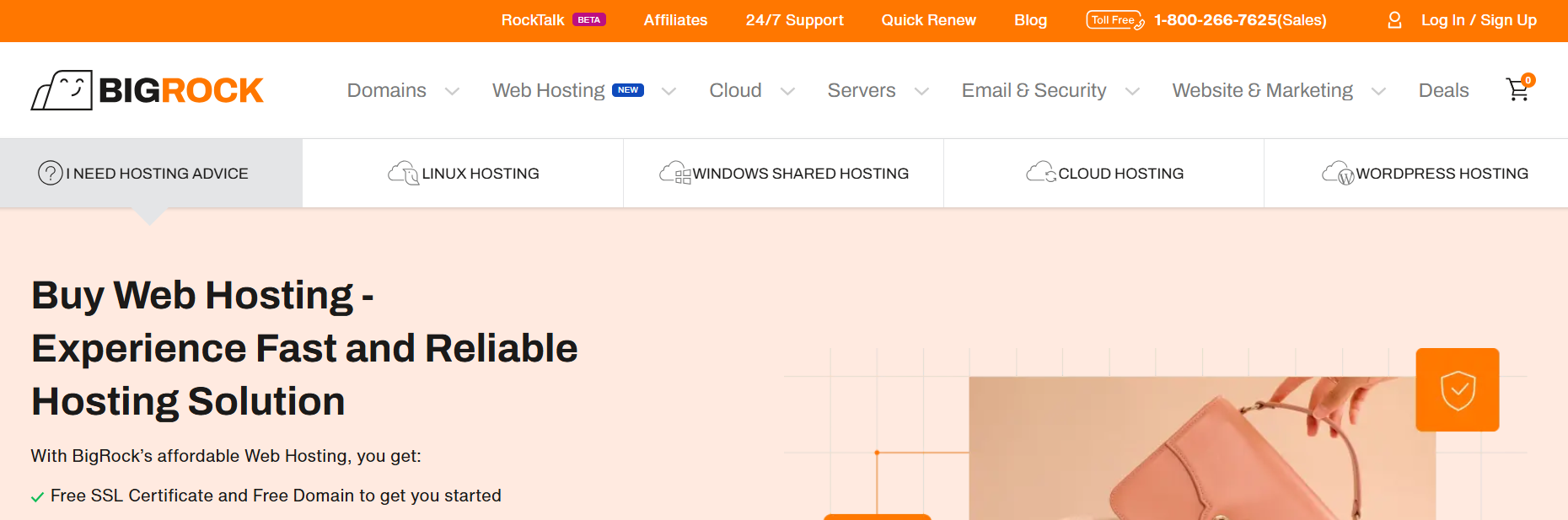Image resolution: width=1568 pixels, height=520 pixels.
Task: Click the handbag hero image
Action: 1202,448
